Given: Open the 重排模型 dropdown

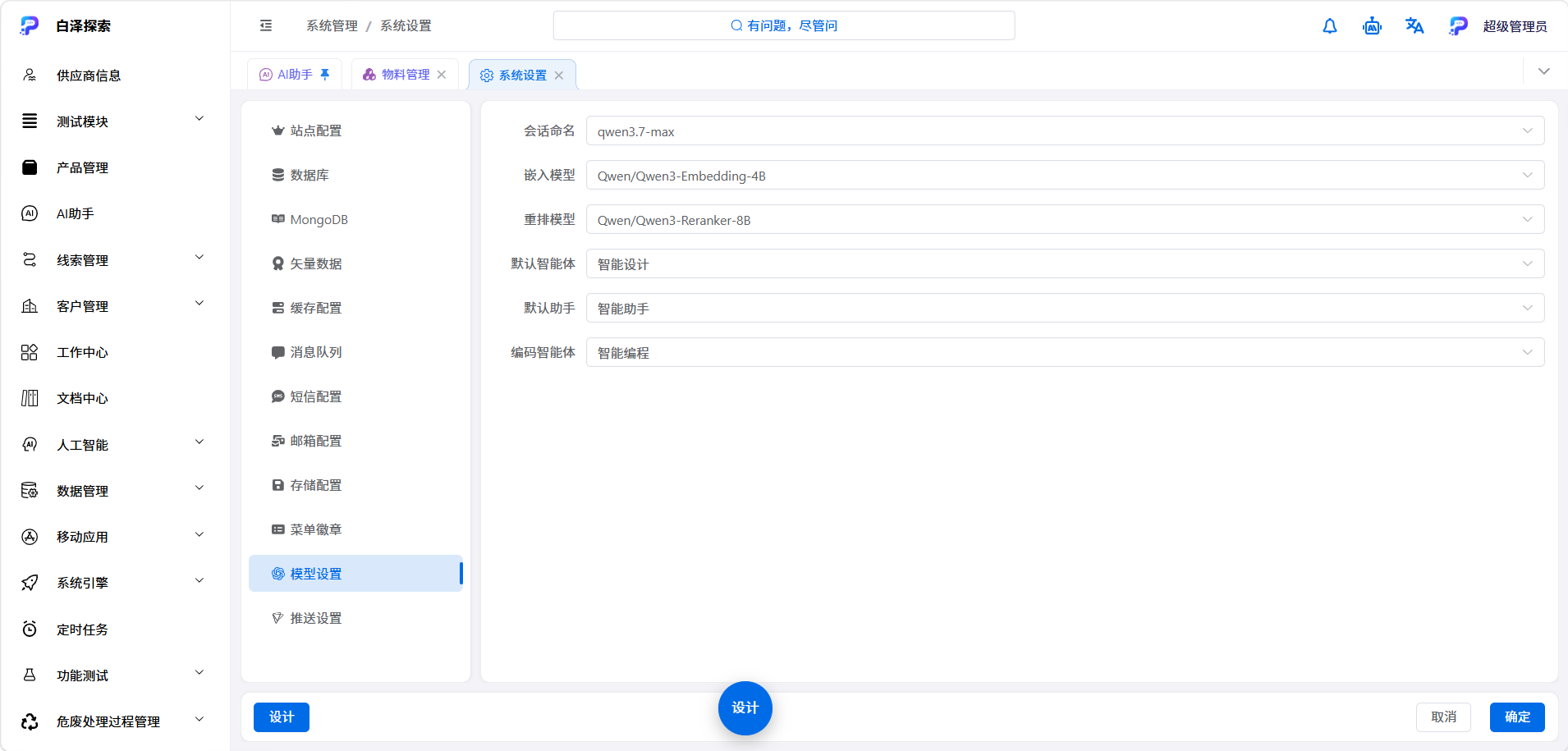Looking at the screenshot, I should click(x=1065, y=220).
